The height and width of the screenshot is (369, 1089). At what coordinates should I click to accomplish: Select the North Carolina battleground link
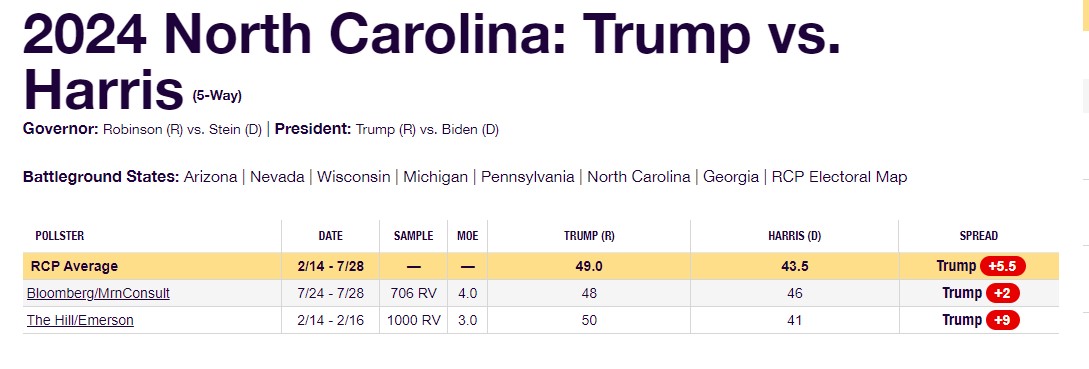[639, 177]
